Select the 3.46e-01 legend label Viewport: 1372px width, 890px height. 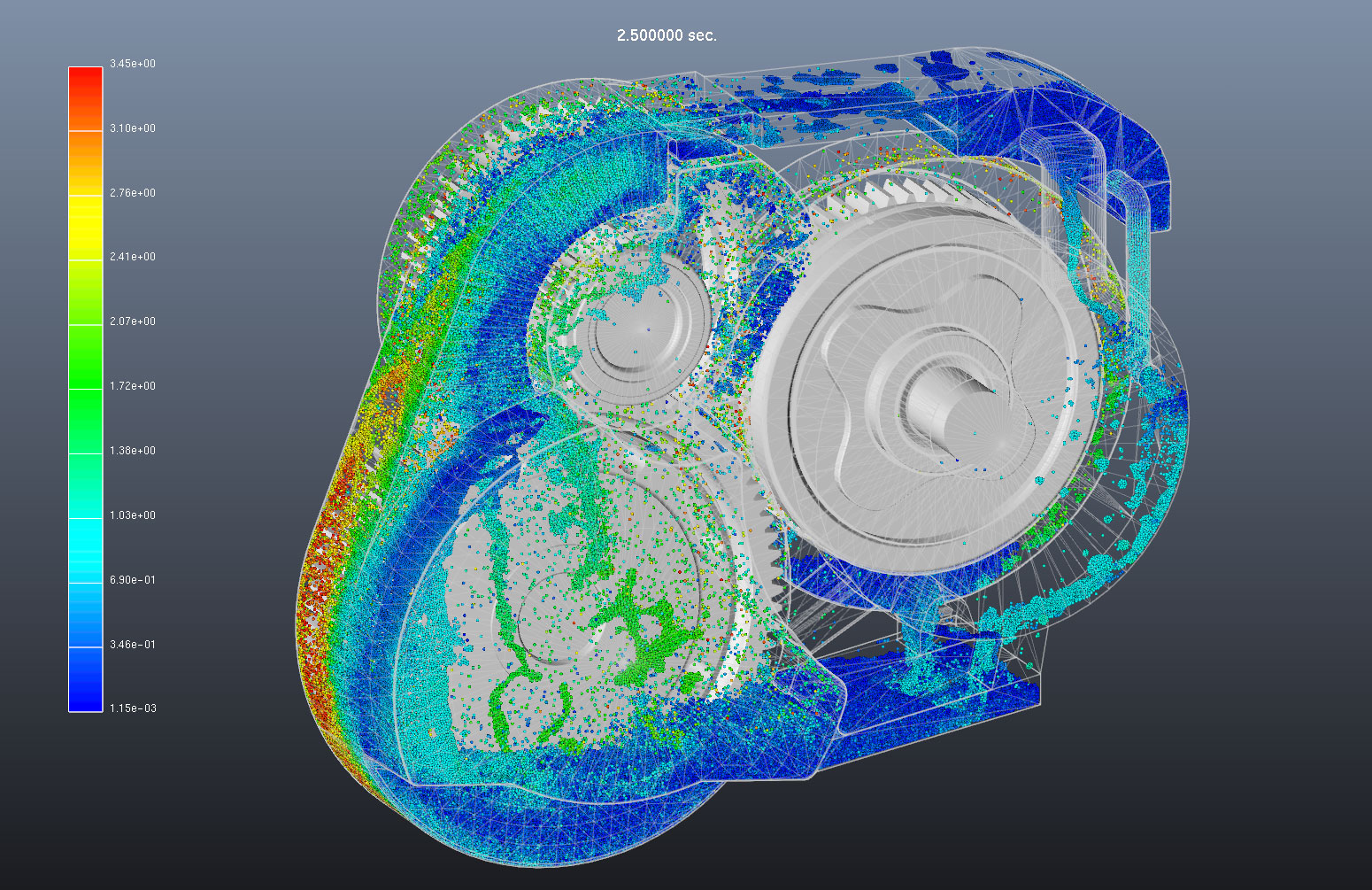133,645
